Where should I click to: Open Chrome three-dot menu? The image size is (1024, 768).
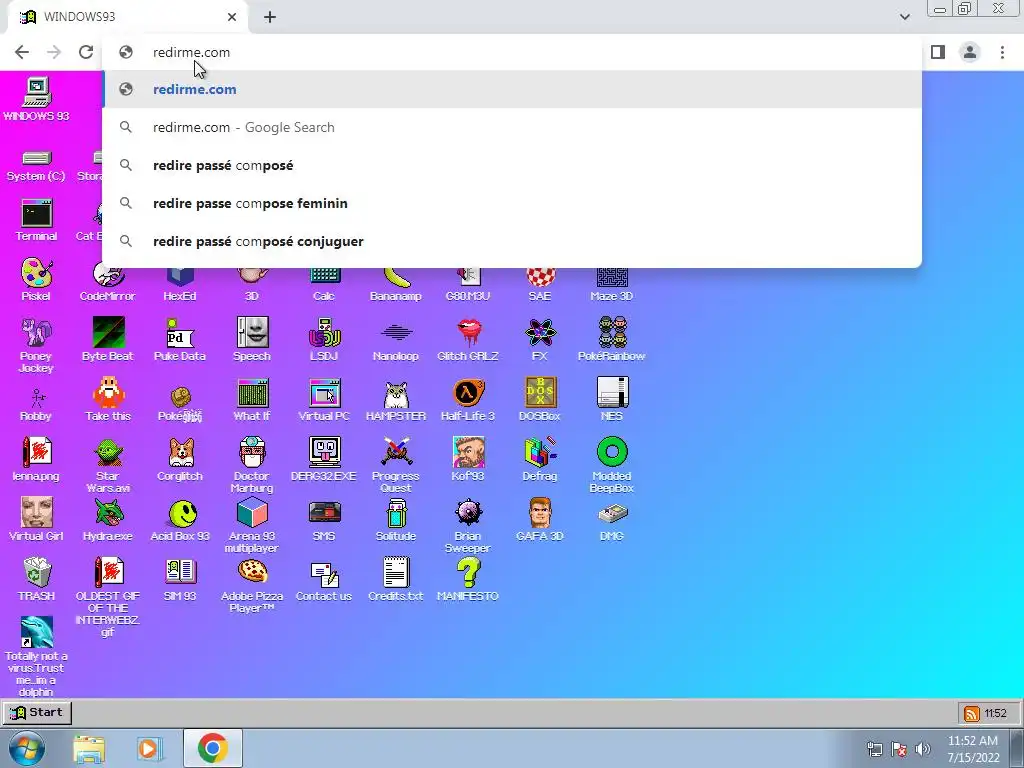(x=1002, y=52)
